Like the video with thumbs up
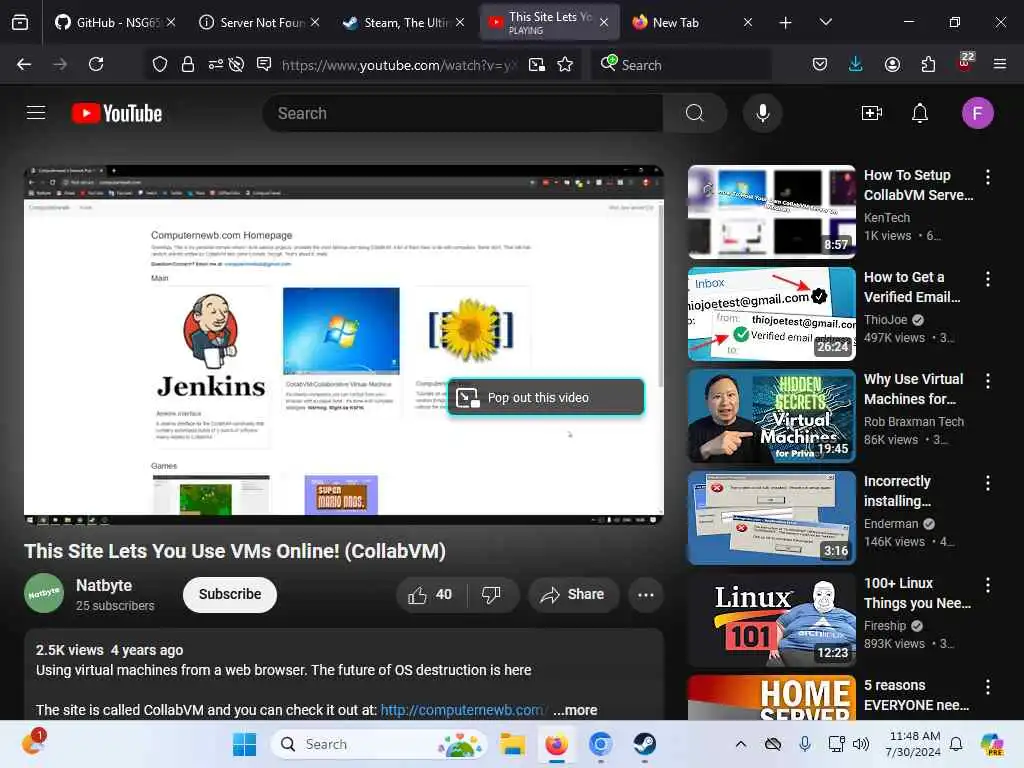Image resolution: width=1024 pixels, height=768 pixels. [x=430, y=595]
